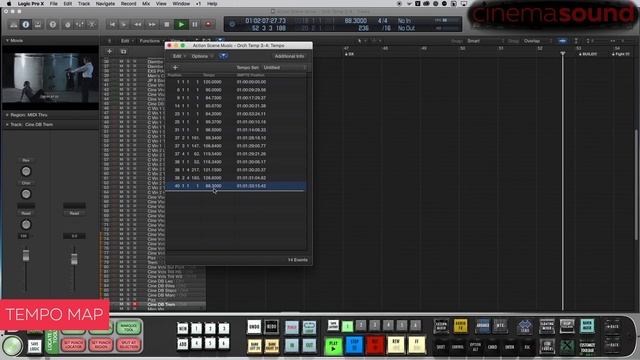Click the Rewind transport button
Screen dimensions: 640x360
[138, 24]
